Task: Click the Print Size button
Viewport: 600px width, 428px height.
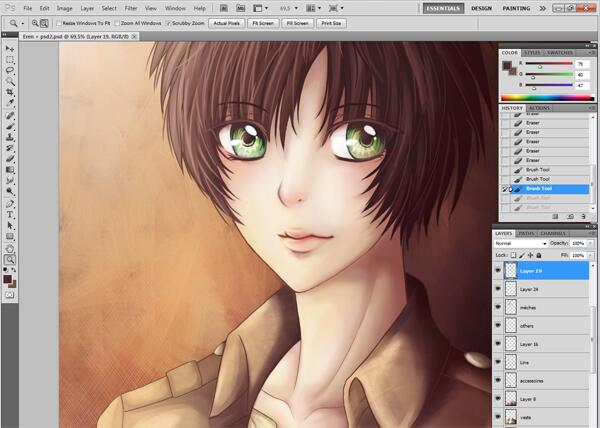Action: (331, 23)
